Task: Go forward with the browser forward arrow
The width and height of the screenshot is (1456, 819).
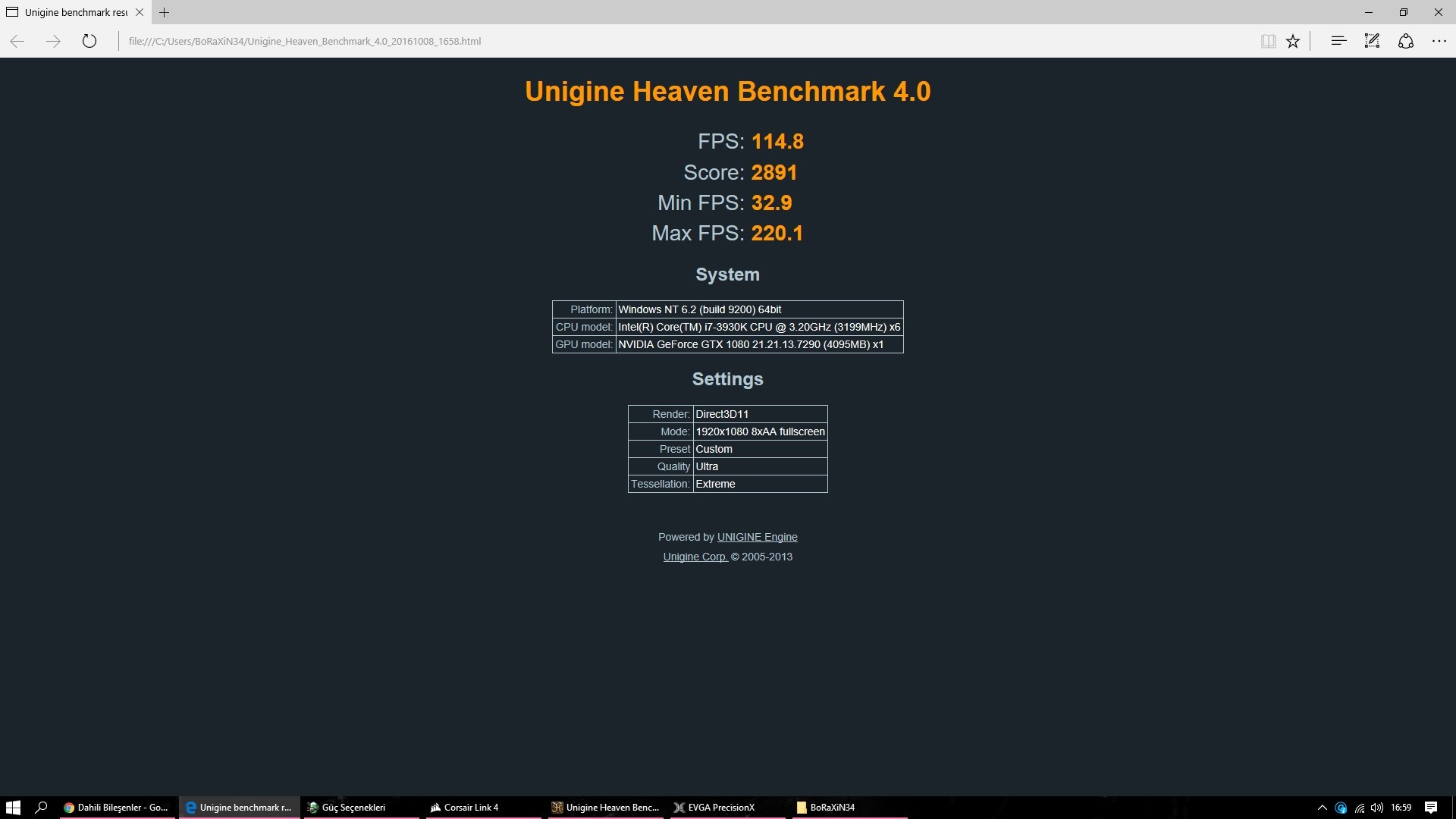Action: click(x=53, y=41)
